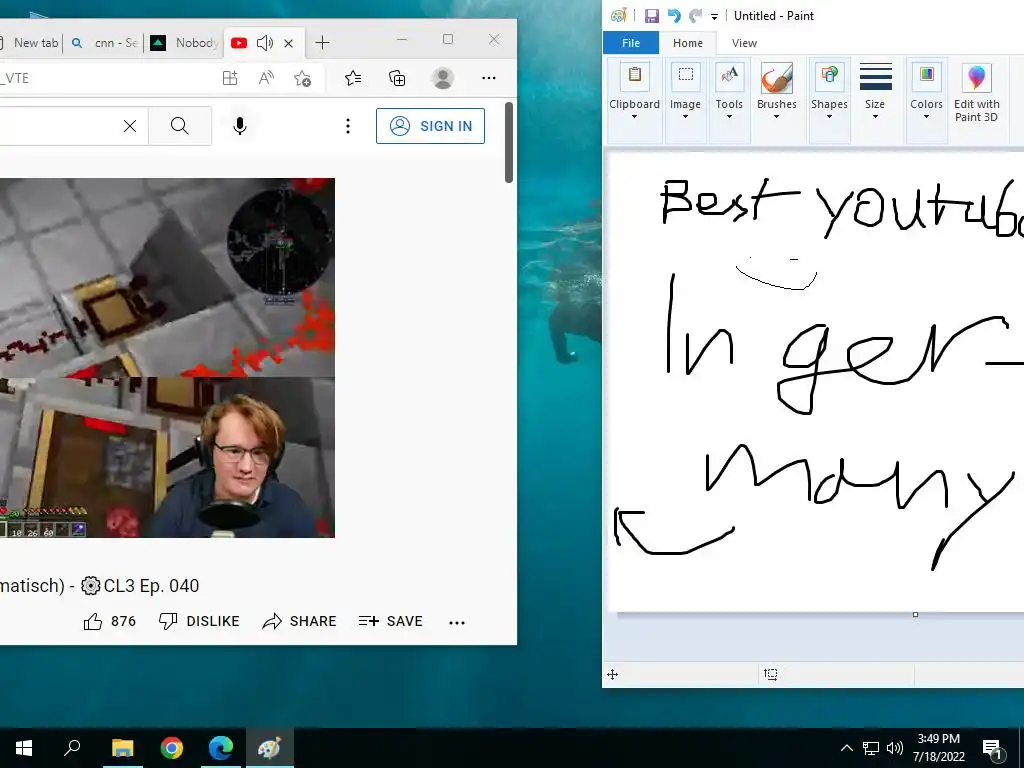The height and width of the screenshot is (768, 1024).
Task: Add this page to favorites star-plus icon
Action: click(x=302, y=78)
